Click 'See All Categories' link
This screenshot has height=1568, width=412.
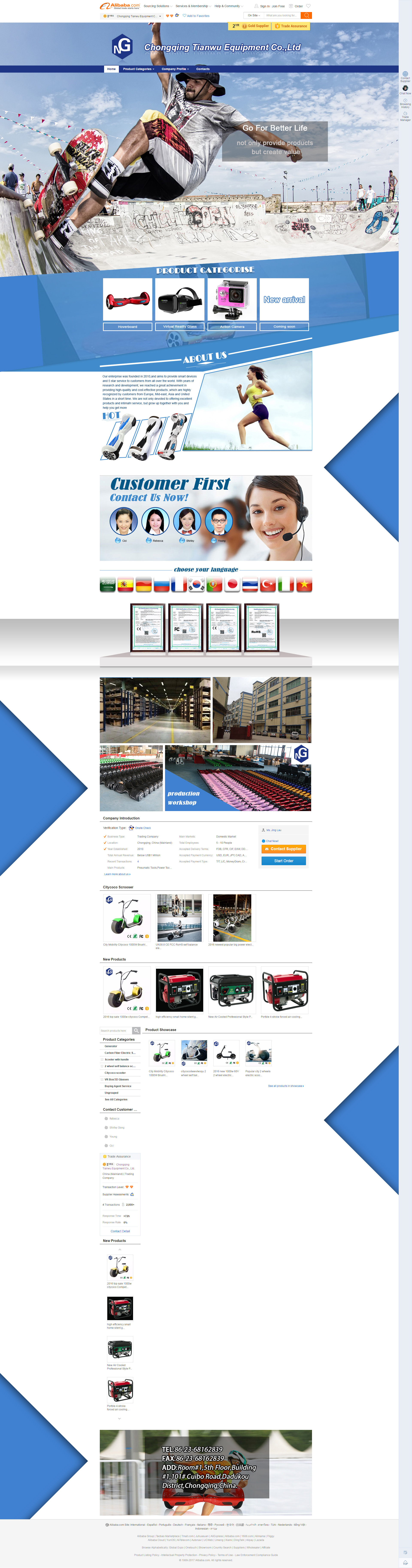click(116, 1099)
